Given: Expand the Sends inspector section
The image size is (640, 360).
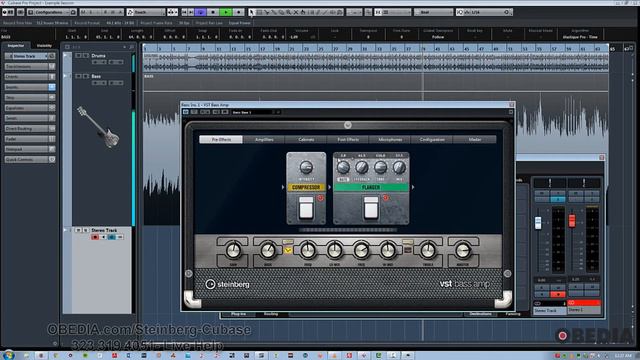Looking at the screenshot, I should (30, 118).
